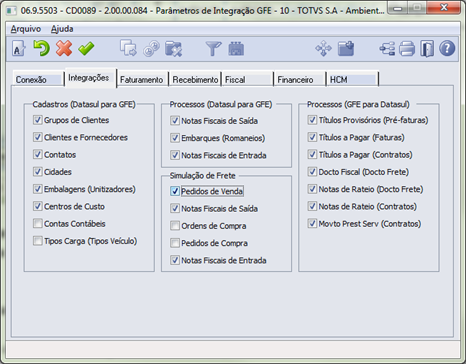Click the application icon in title bar
466x364 pixels.
(11, 11)
